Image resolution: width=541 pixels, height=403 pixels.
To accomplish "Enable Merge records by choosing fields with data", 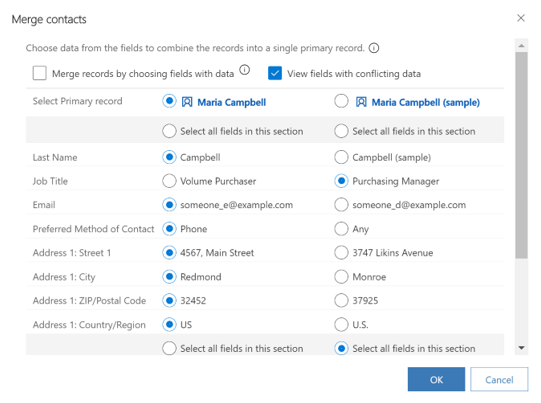I will click(x=40, y=73).
